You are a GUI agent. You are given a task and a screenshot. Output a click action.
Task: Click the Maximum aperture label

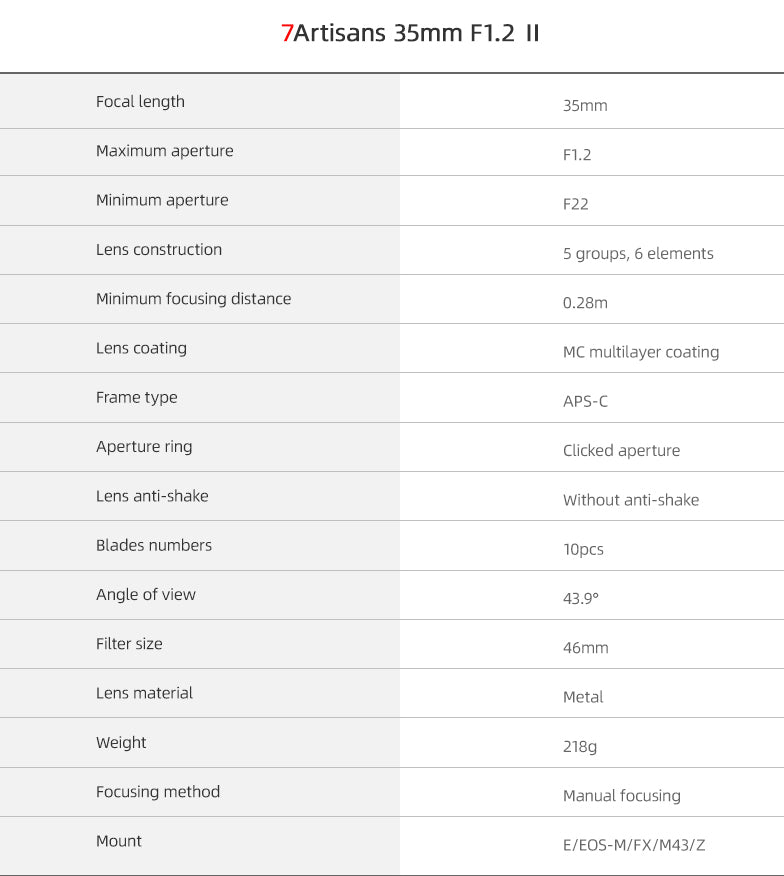[164, 151]
